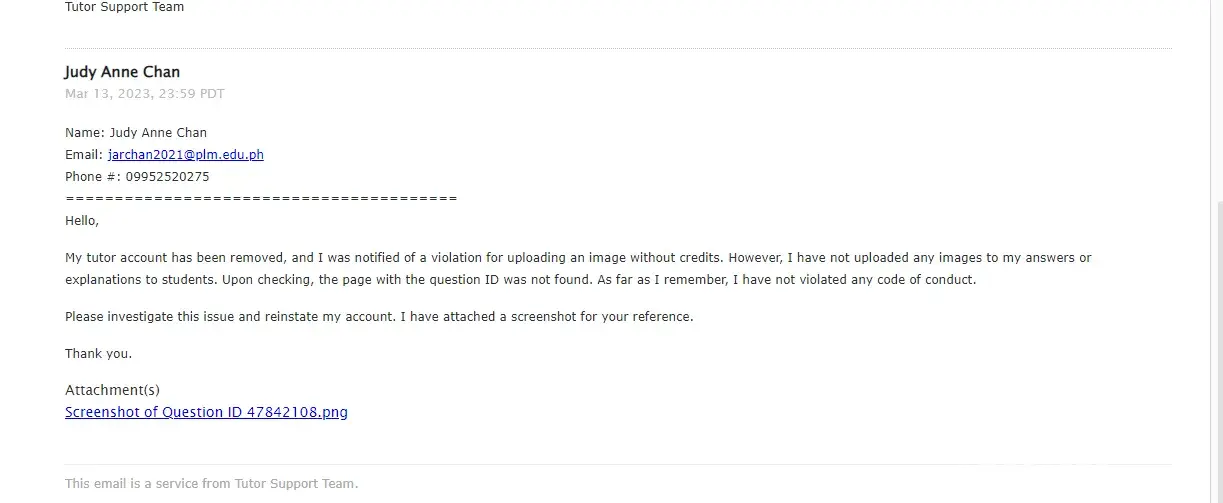Screen dimensions: 1223x503
Task: Click the 'Hello,' greeting text
Action: point(82,221)
